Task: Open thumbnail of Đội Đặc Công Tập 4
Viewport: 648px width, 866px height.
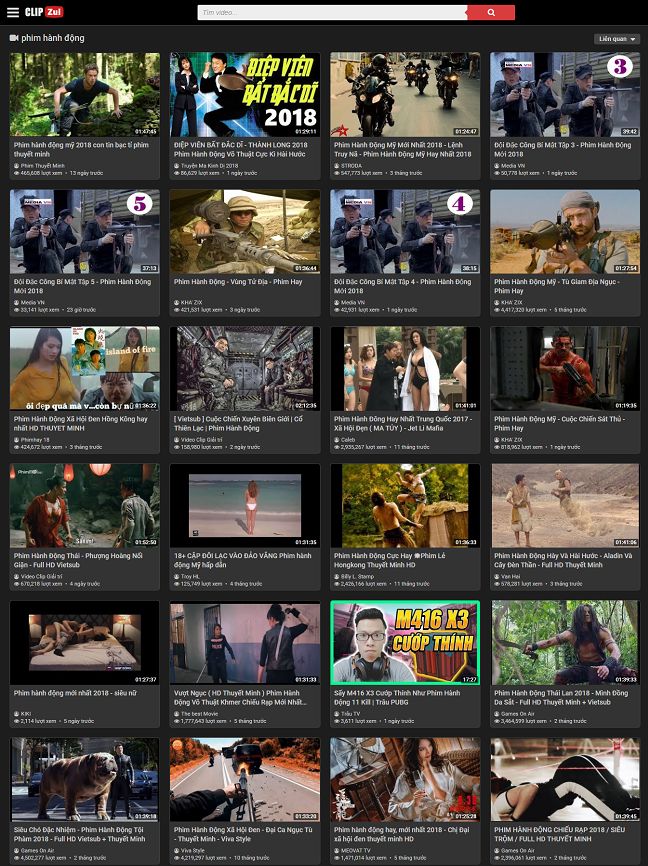Action: point(405,231)
